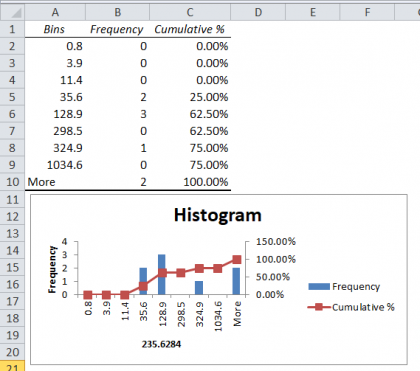Click the 100.00% cell
The image size is (420, 371).
coord(190,182)
